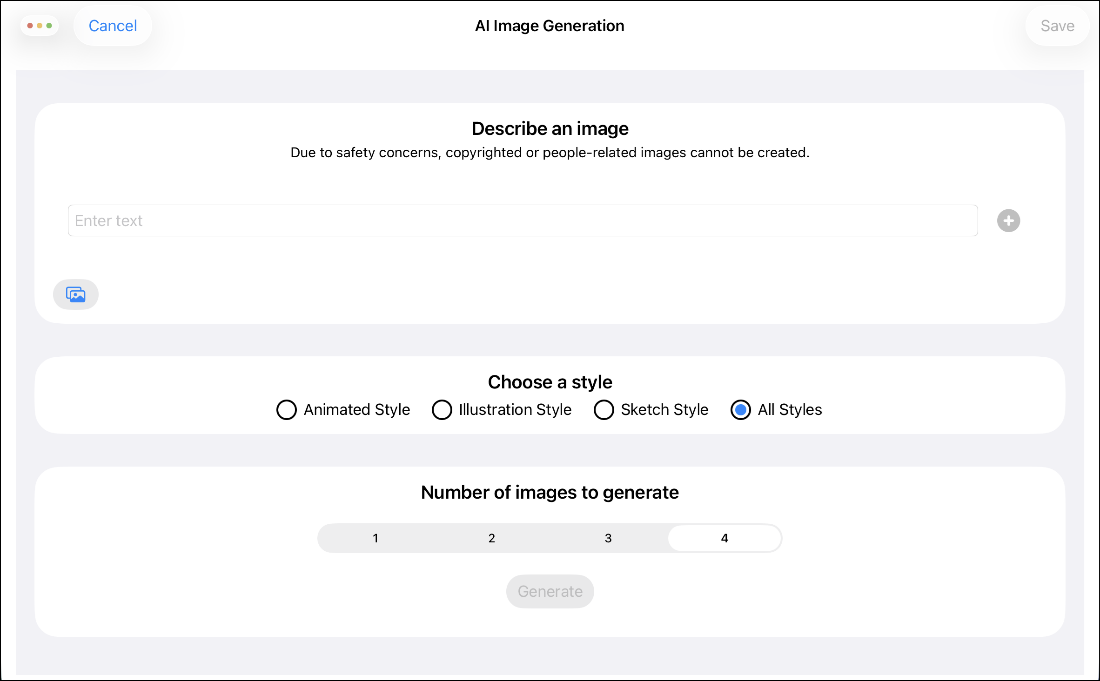Pick the Sketch Style radio button
Viewport: 1100px width, 681px height.
[604, 410]
